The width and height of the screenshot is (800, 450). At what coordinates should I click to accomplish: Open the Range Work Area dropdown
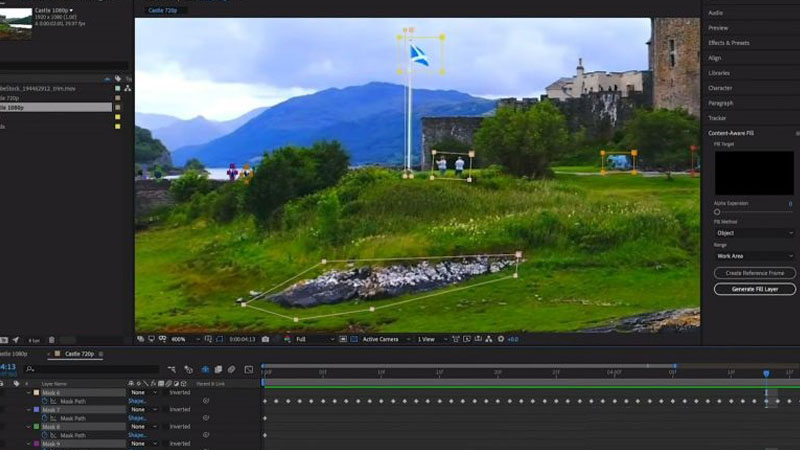click(x=754, y=256)
